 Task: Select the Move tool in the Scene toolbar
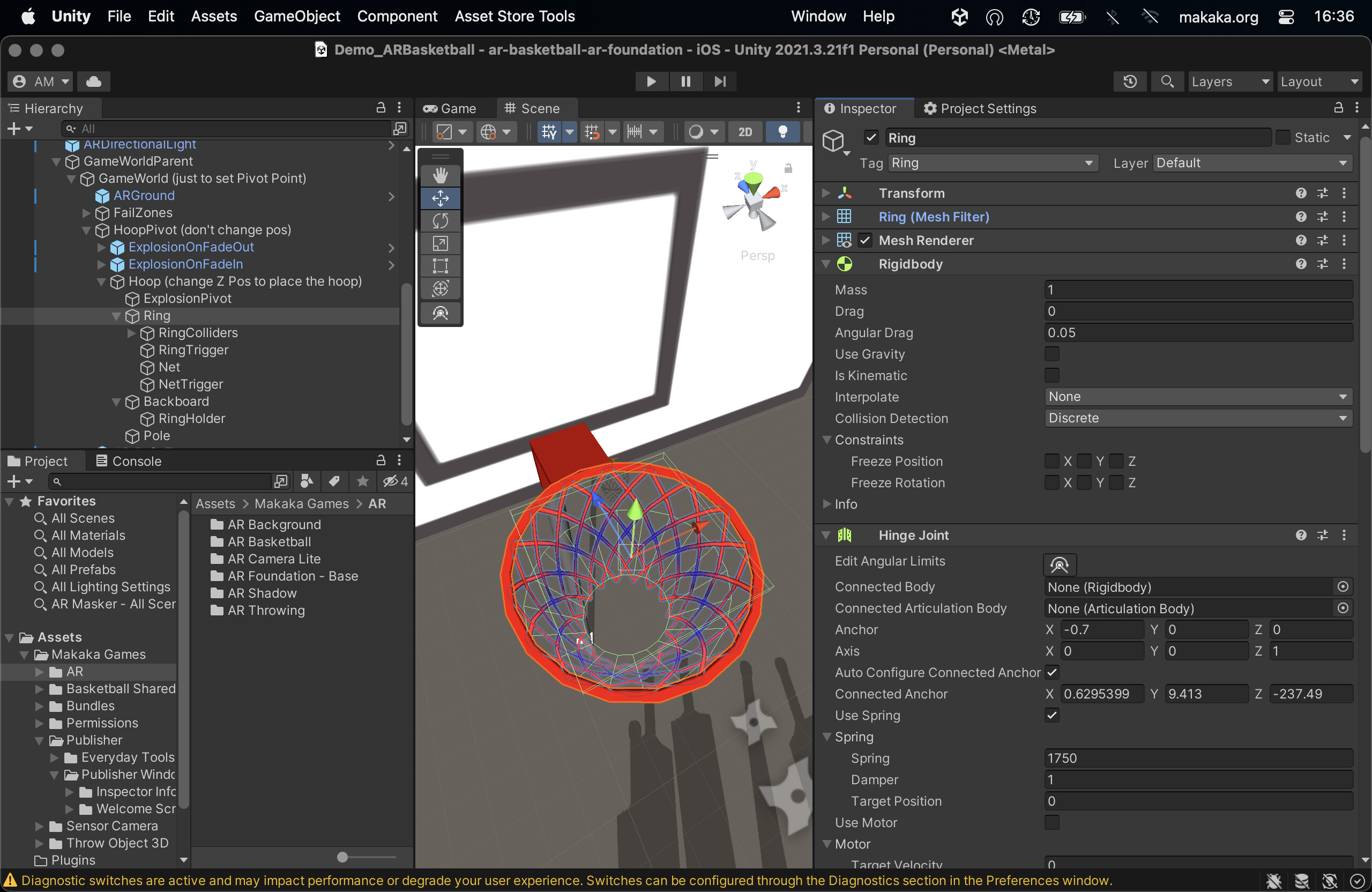pos(440,198)
